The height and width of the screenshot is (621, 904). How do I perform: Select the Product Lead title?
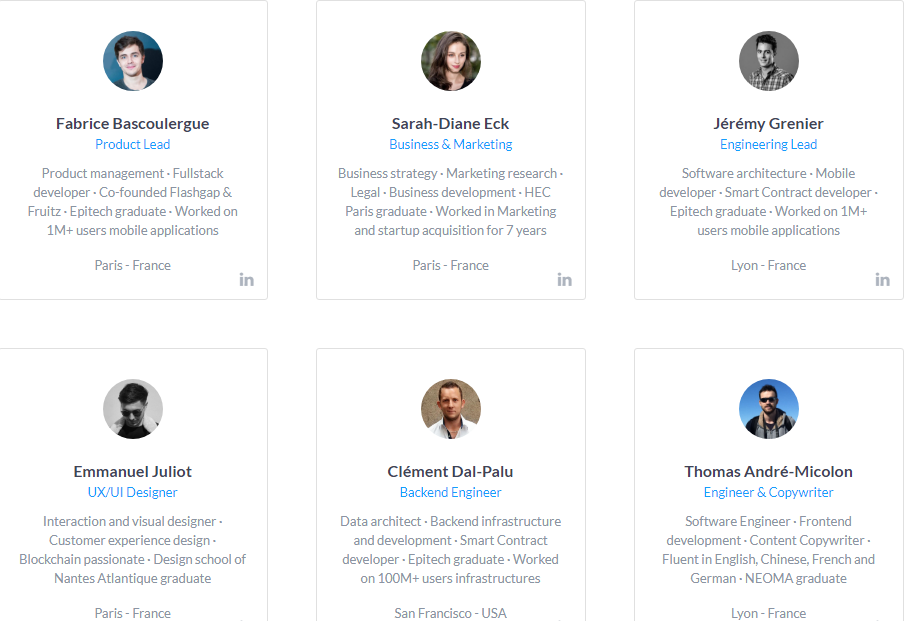(x=133, y=144)
